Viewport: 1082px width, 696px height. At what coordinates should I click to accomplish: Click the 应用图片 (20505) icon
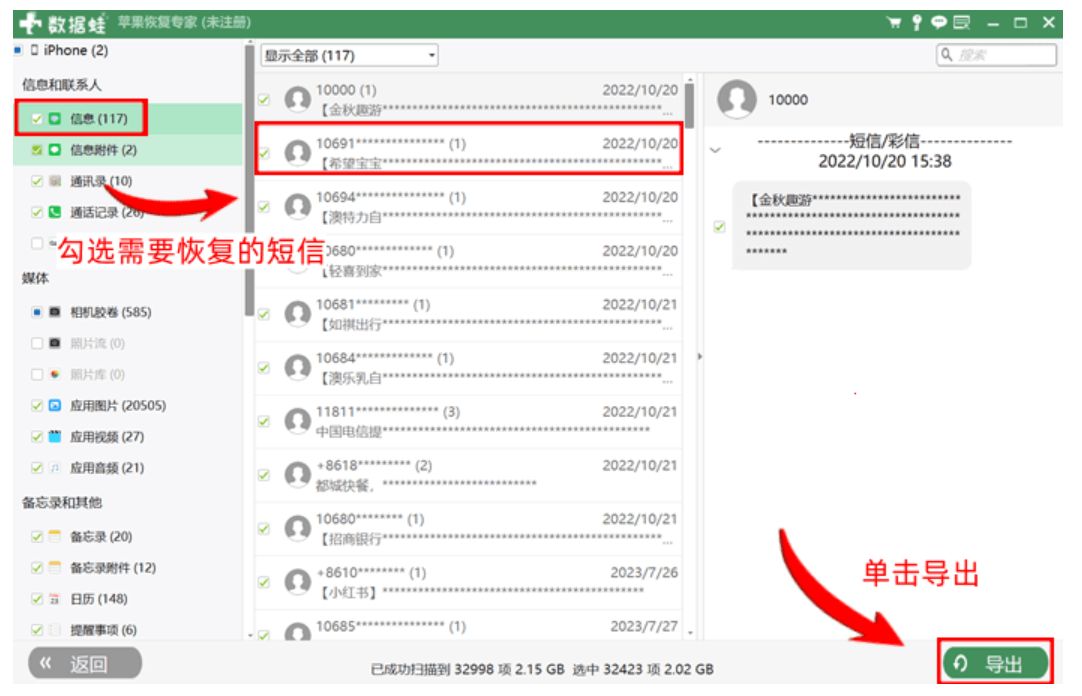55,406
